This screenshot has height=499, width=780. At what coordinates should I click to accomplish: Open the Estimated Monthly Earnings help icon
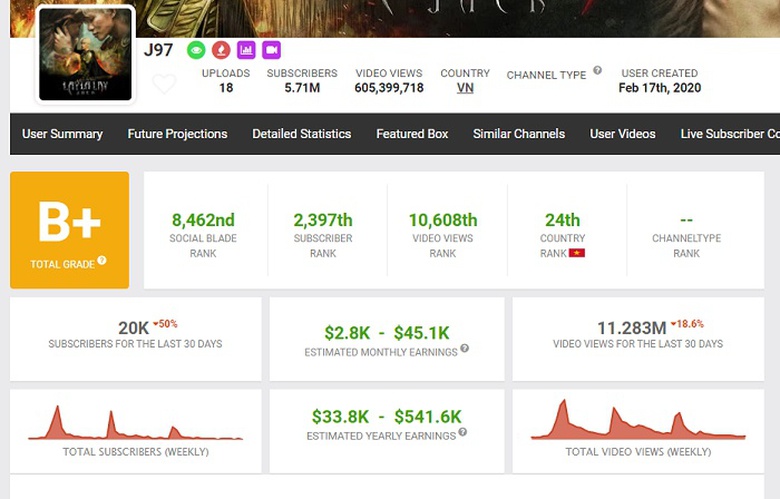pyautogui.click(x=464, y=349)
